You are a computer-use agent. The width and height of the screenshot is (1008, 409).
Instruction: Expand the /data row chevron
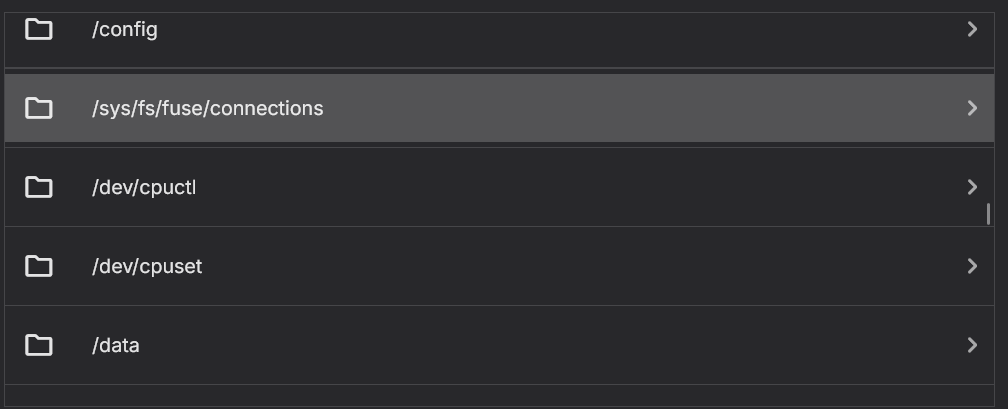click(x=972, y=345)
